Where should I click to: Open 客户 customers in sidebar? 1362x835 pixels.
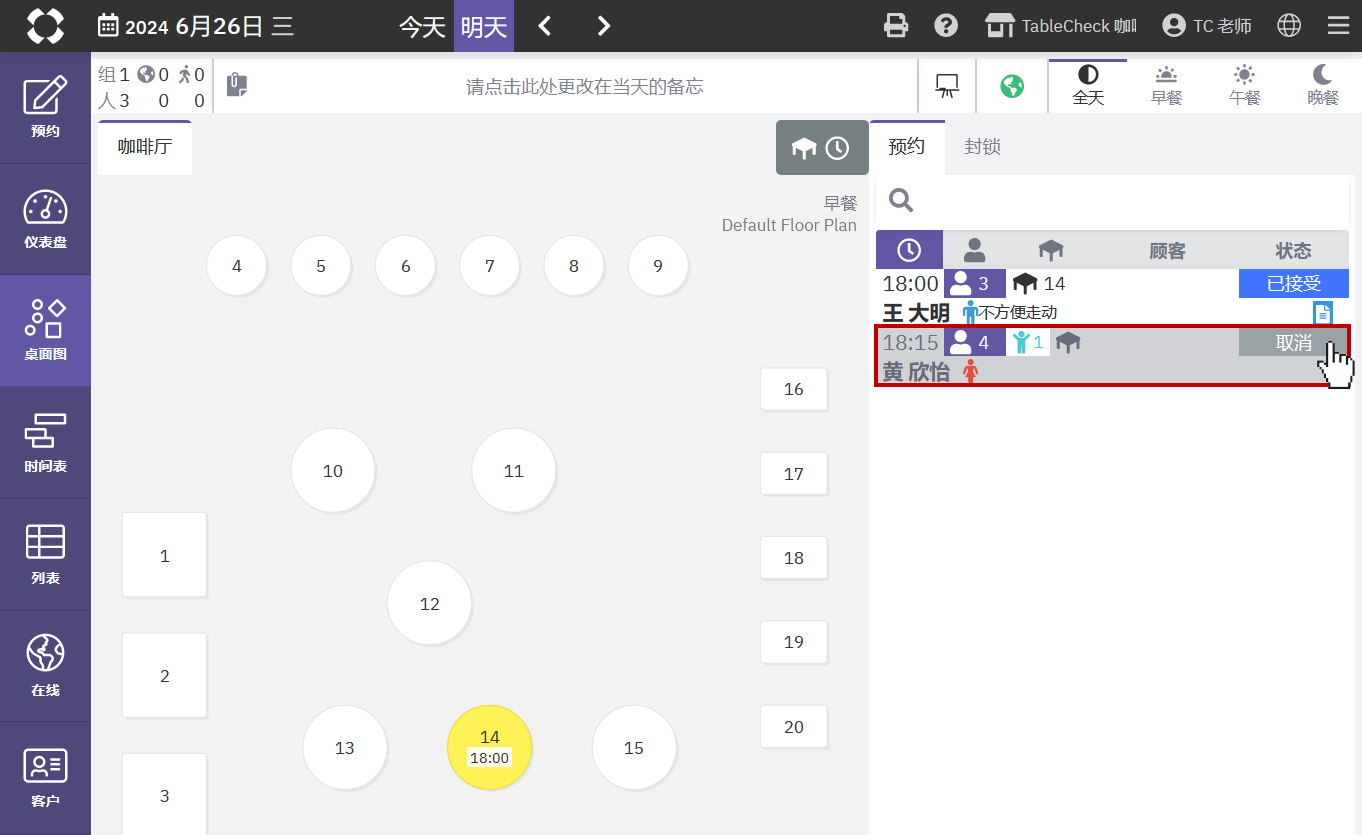(x=45, y=779)
